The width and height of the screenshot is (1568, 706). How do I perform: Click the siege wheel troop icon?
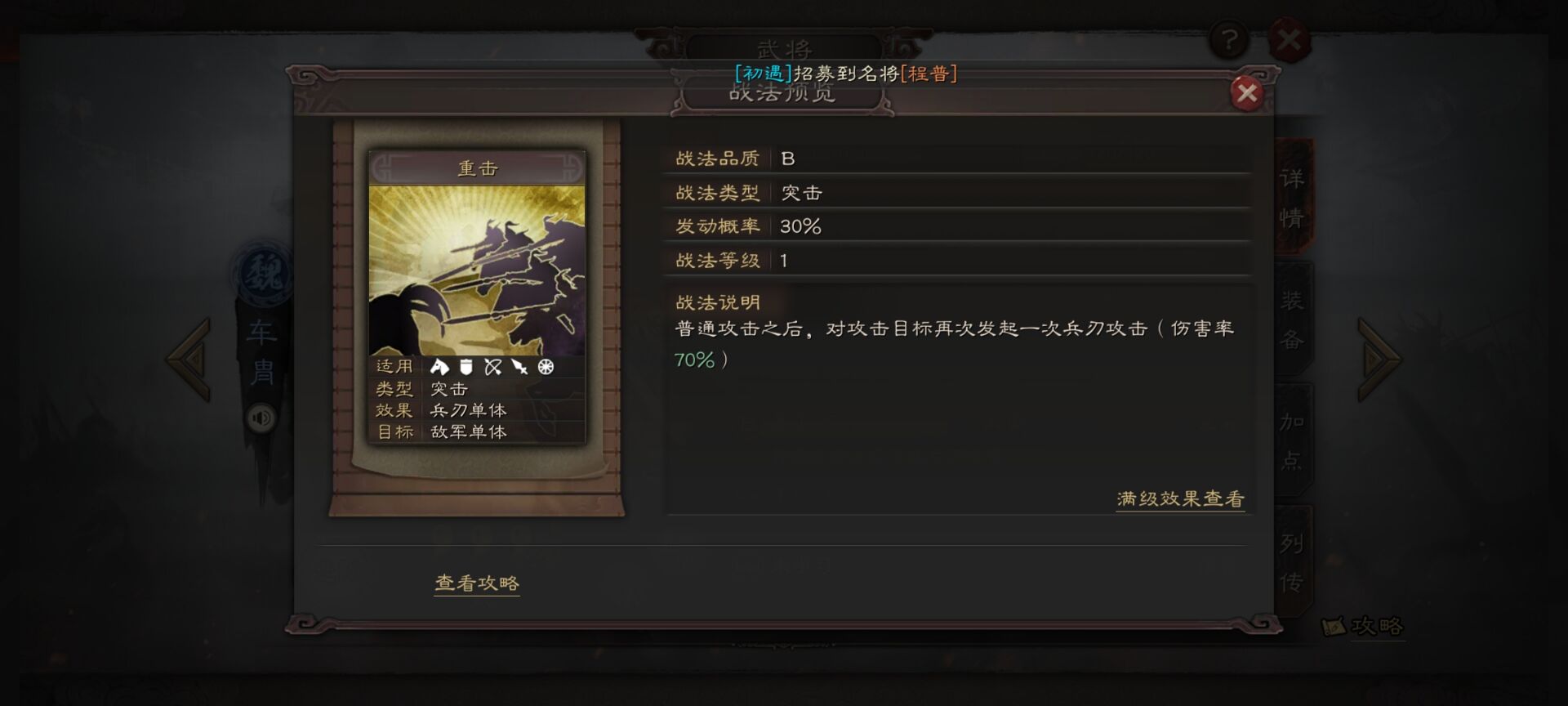pos(546,367)
